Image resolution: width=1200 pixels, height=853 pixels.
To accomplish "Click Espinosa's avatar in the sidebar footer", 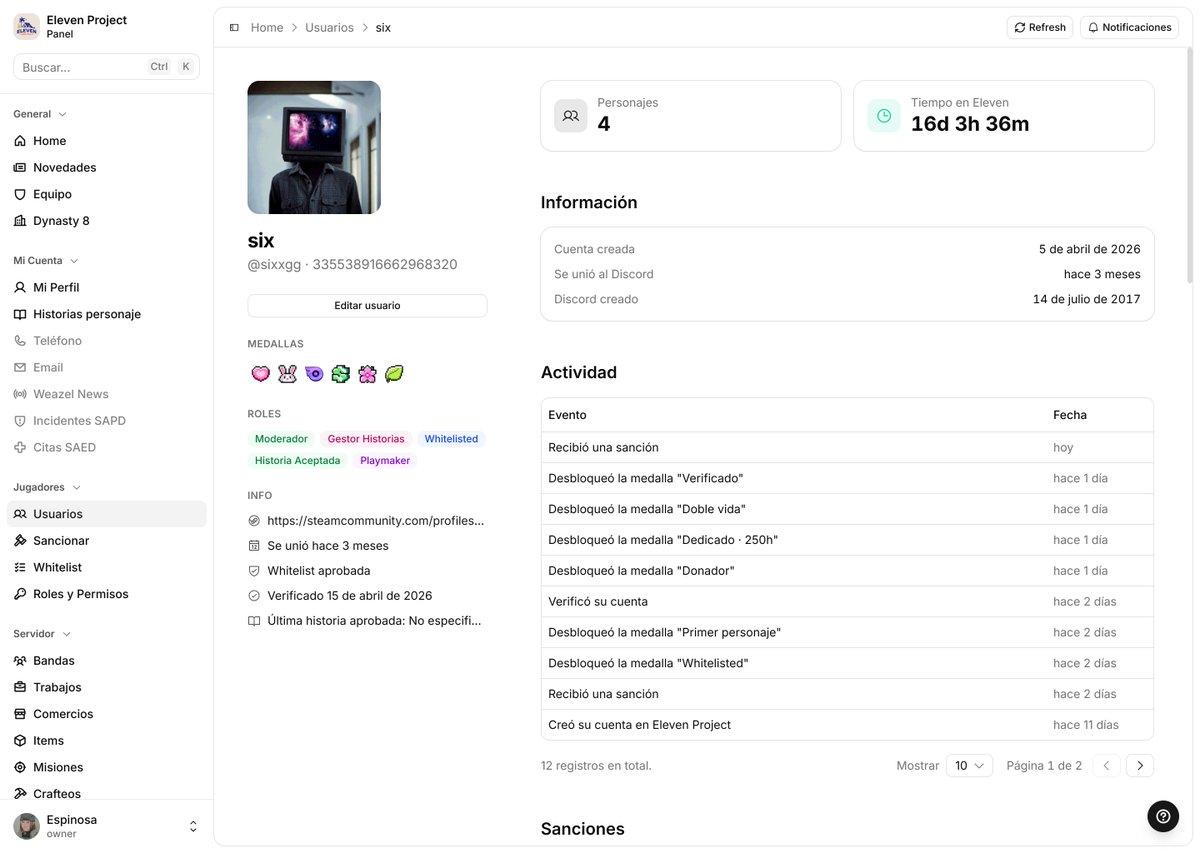I will [x=27, y=826].
